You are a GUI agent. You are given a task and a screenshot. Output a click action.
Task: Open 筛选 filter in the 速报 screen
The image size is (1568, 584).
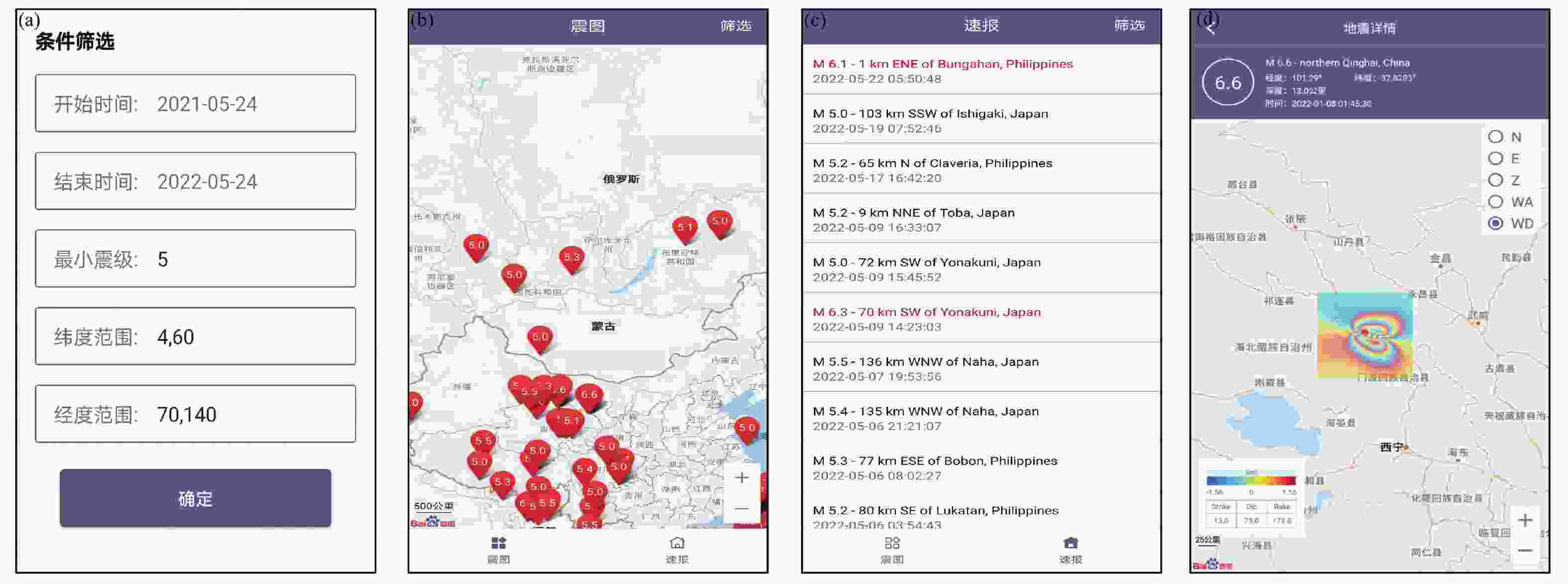[x=1130, y=25]
